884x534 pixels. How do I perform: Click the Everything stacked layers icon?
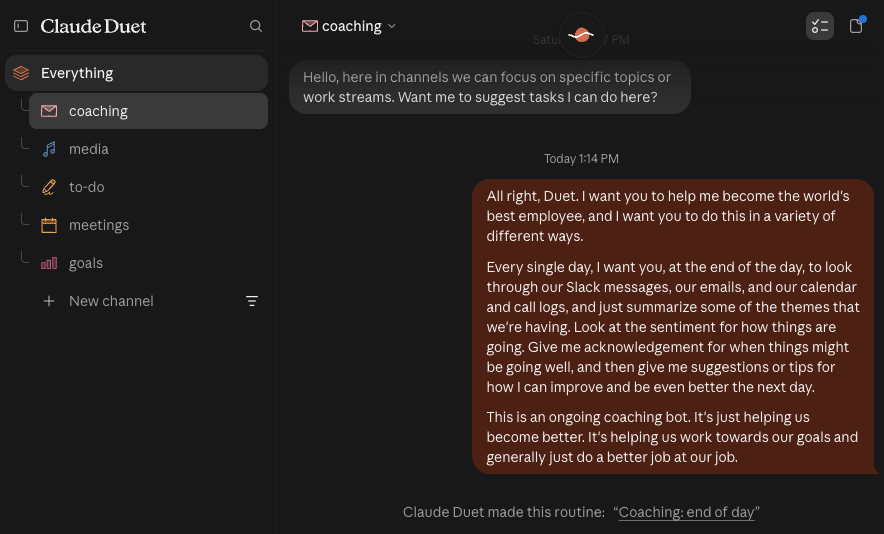pos(21,73)
